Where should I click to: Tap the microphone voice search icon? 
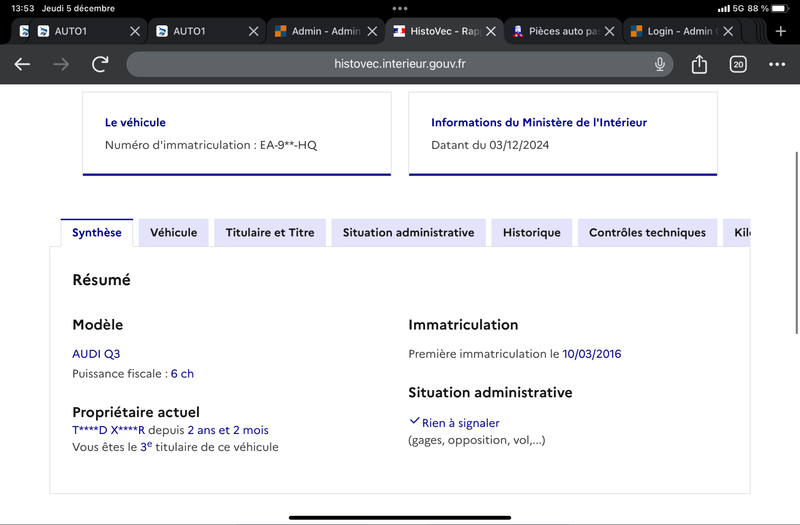(660, 64)
